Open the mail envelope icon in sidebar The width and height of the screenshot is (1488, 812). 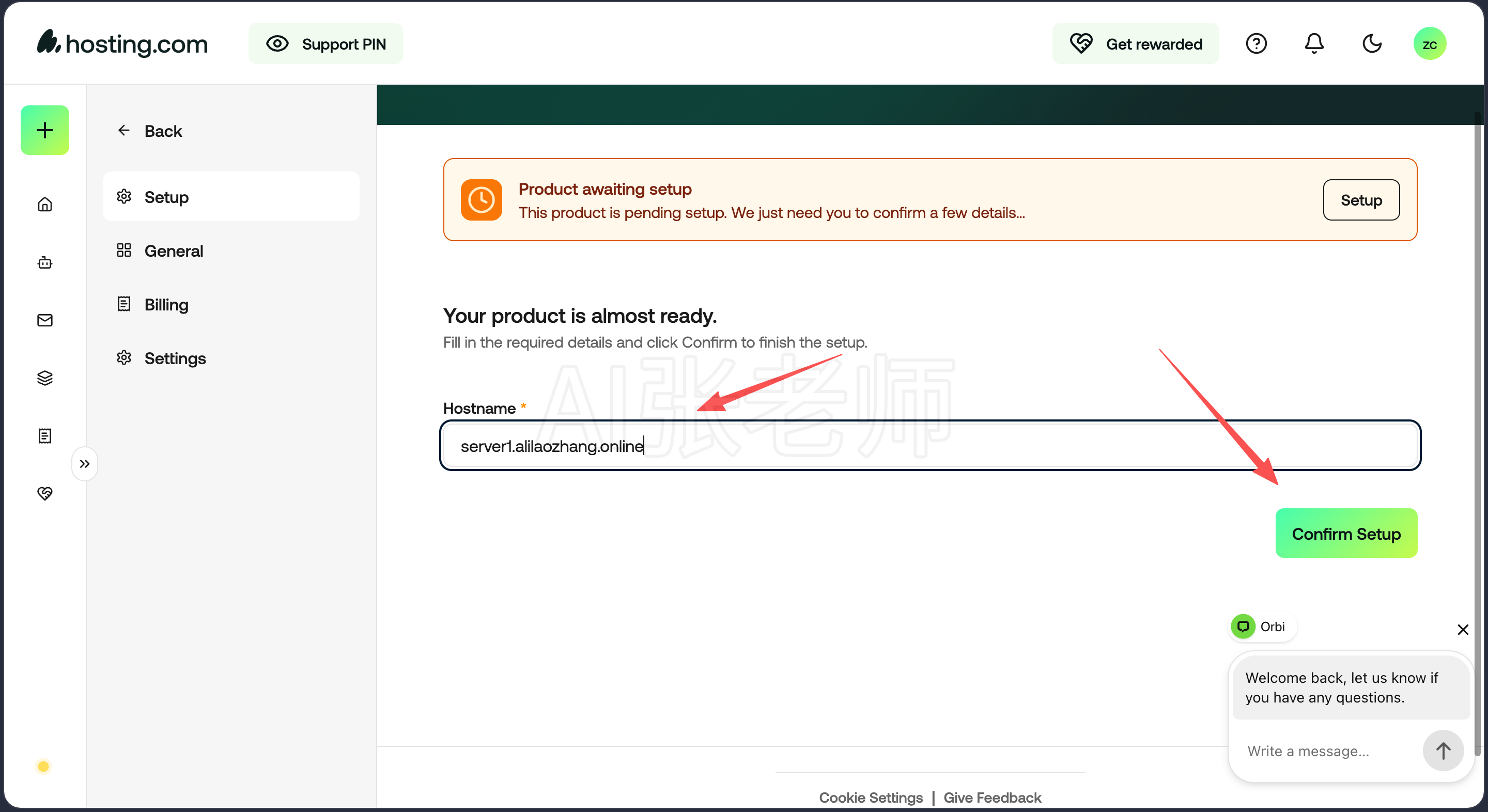coord(45,321)
